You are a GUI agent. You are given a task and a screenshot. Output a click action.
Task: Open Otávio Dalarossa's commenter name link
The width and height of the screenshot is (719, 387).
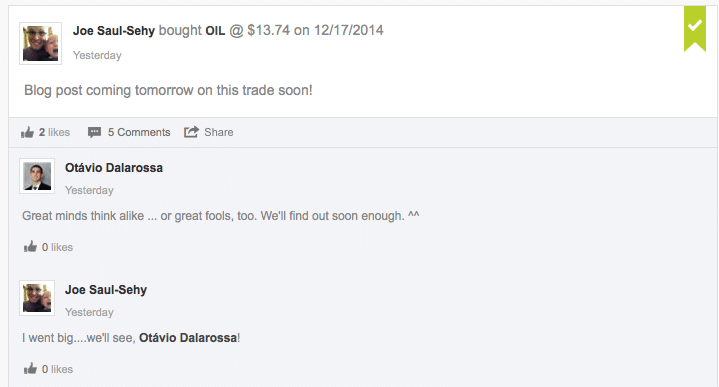[x=114, y=168]
